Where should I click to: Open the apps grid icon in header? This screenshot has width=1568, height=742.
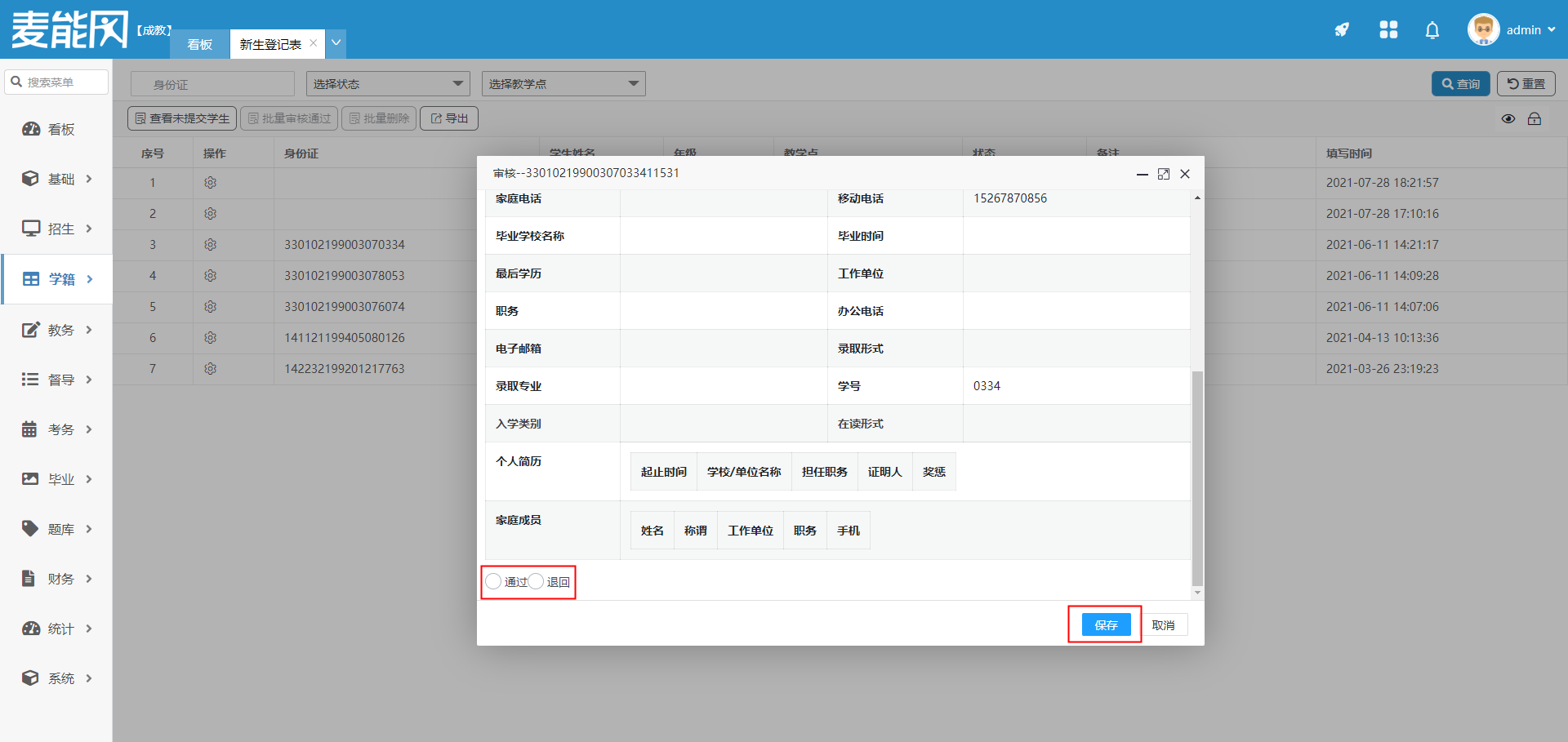(x=1388, y=30)
